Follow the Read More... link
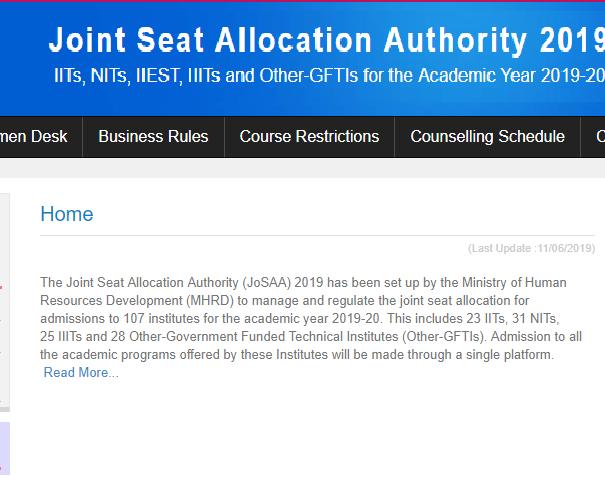This screenshot has height=479, width=605. pyautogui.click(x=81, y=373)
